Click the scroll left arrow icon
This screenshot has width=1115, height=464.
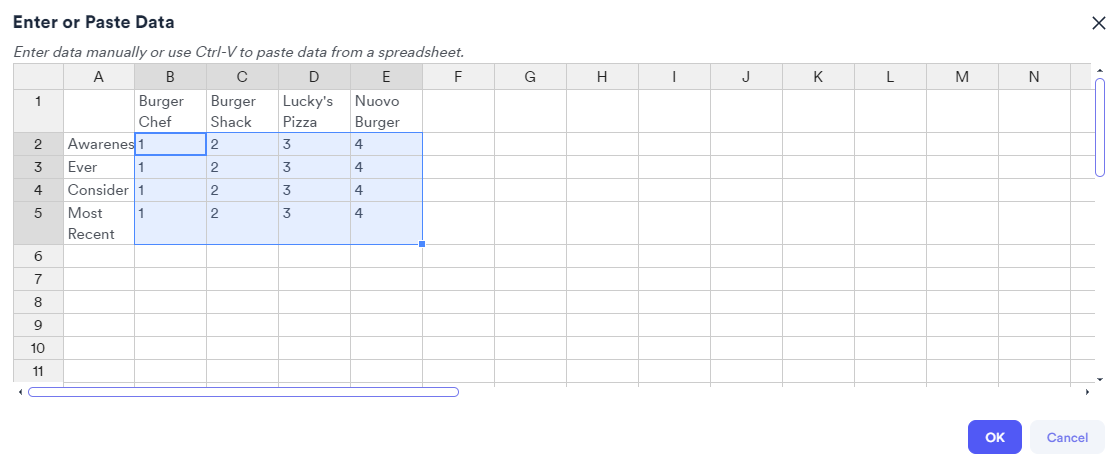pyautogui.click(x=21, y=392)
